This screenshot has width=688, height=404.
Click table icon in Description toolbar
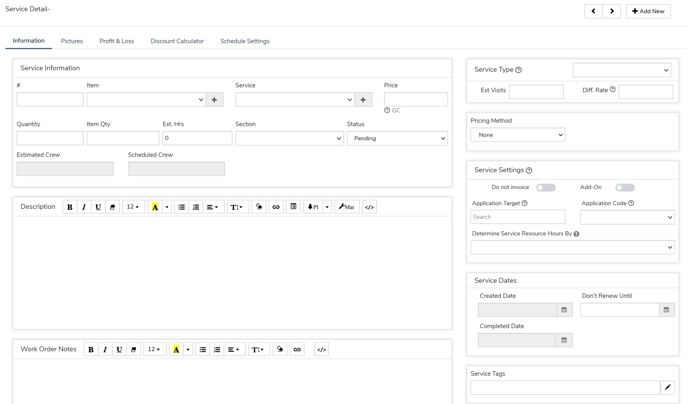click(293, 207)
